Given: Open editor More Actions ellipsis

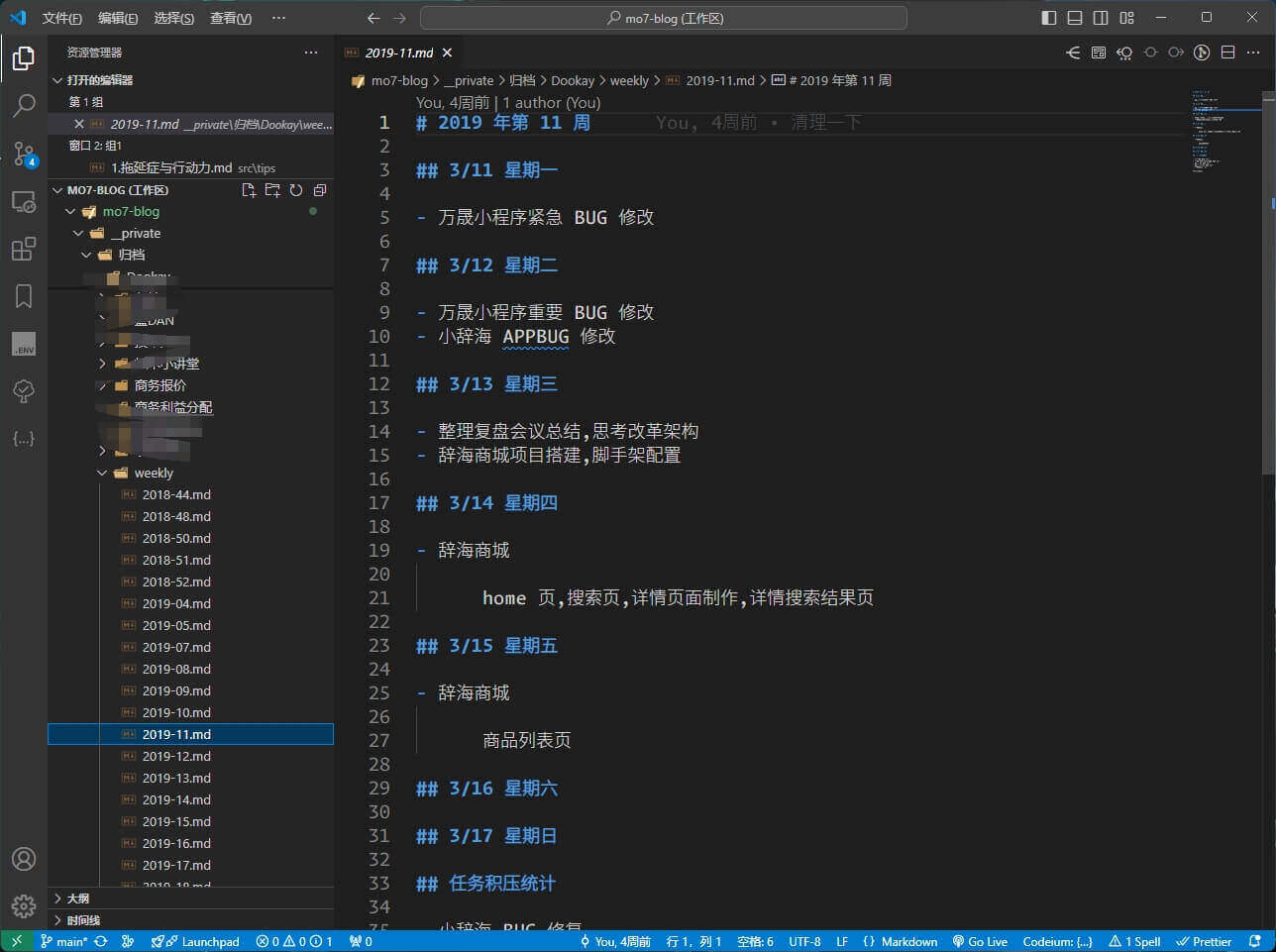Looking at the screenshot, I should (1253, 53).
